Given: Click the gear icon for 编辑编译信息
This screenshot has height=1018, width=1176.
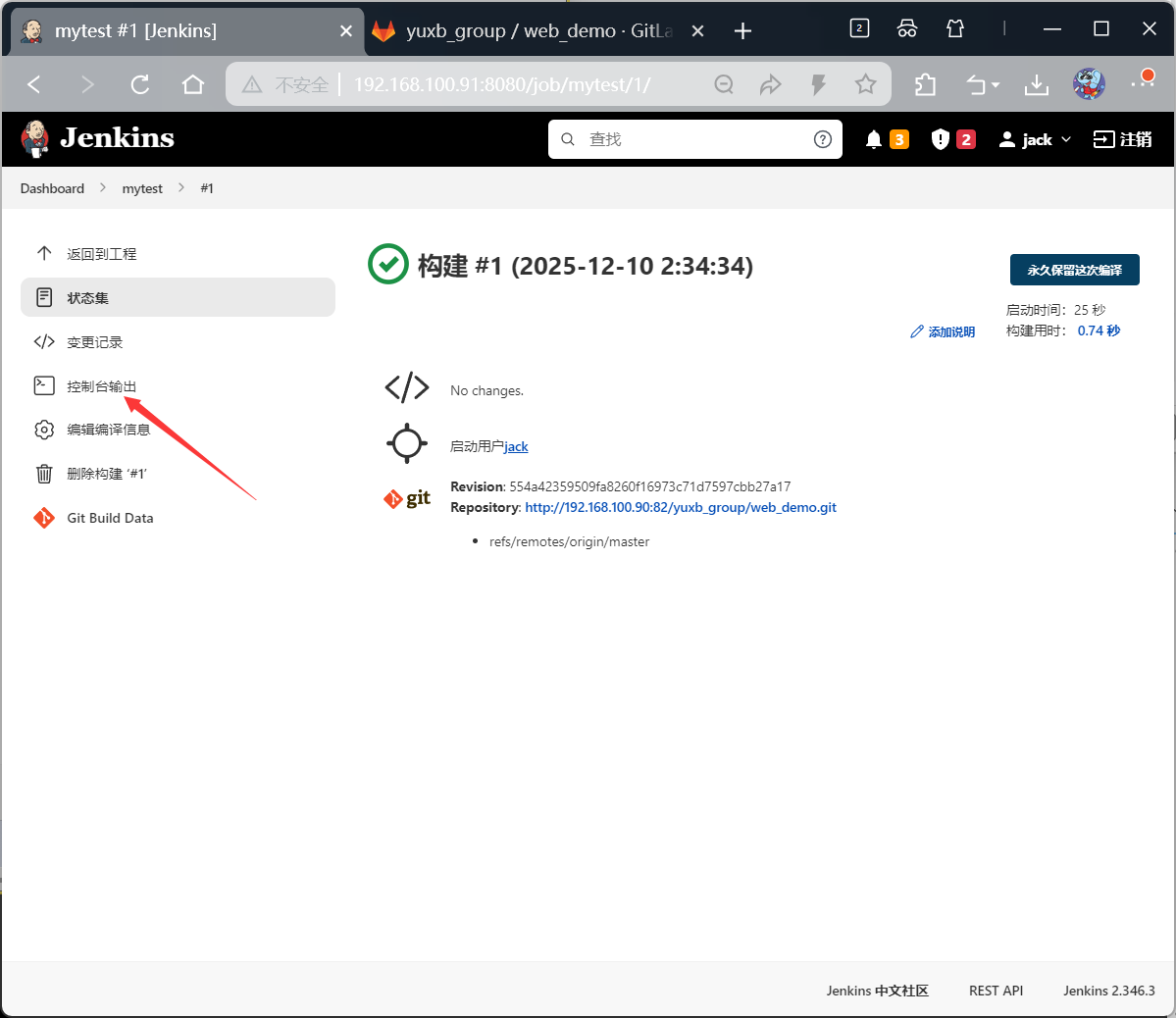Looking at the screenshot, I should pos(44,430).
